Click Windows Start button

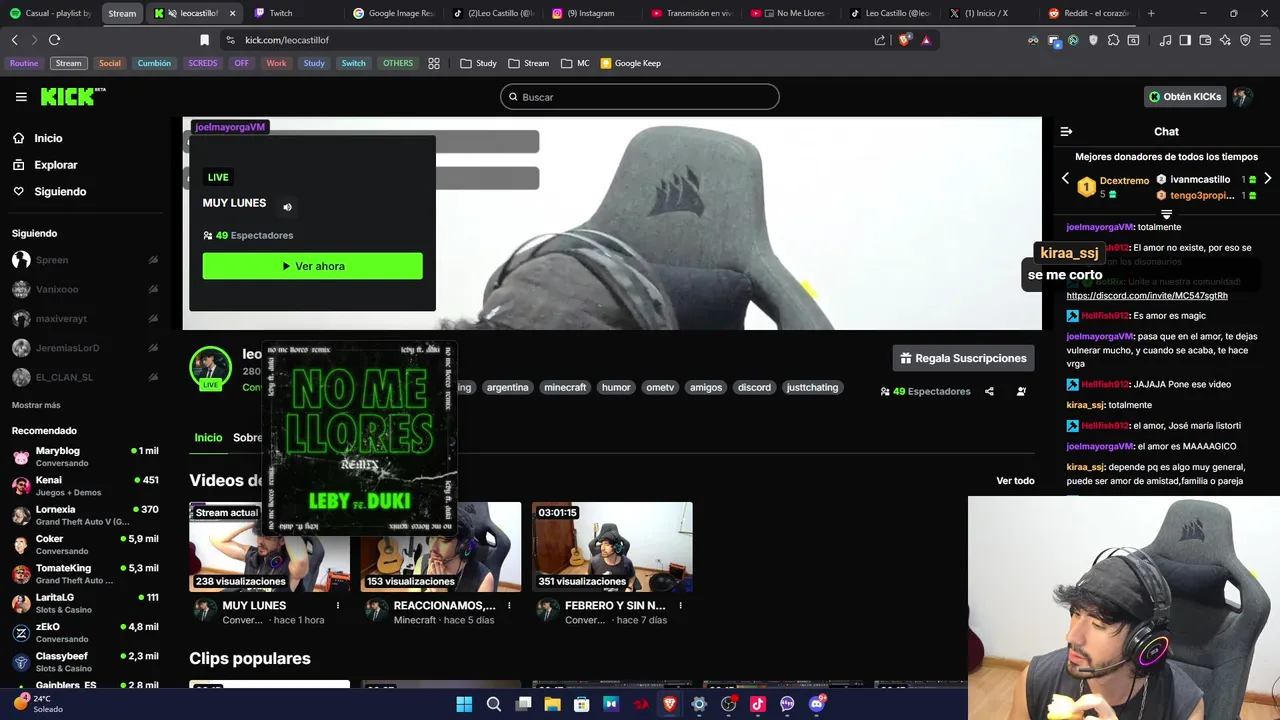pos(464,704)
